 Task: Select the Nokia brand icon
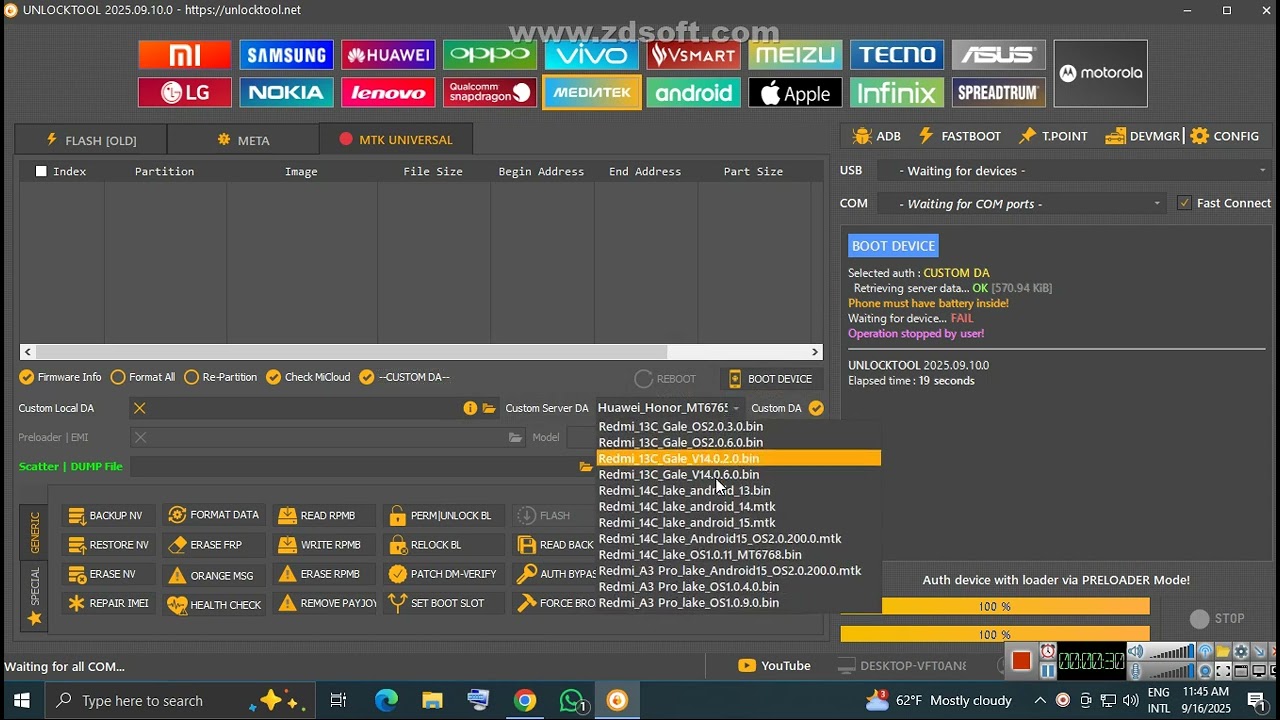pyautogui.click(x=286, y=93)
